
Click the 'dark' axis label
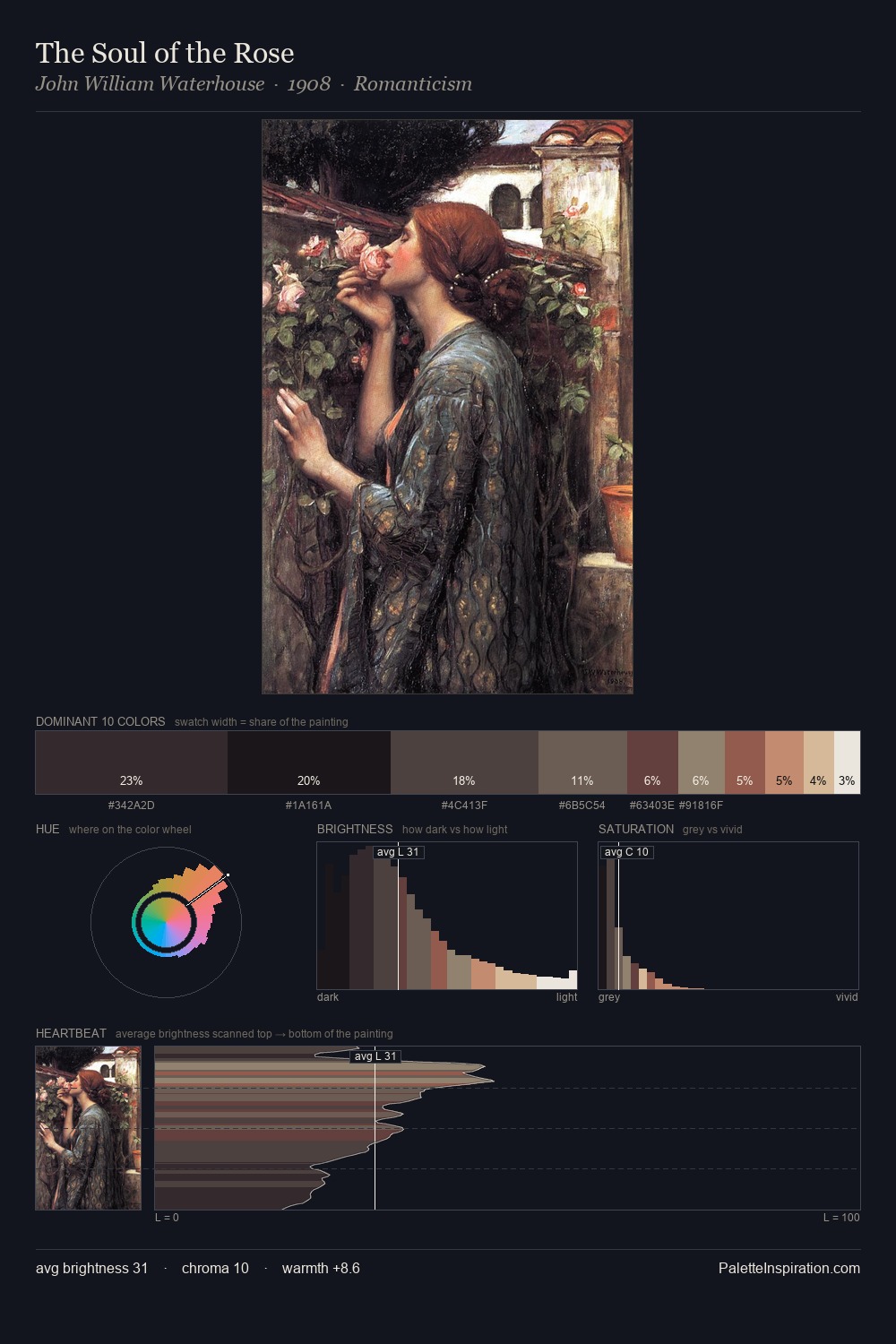click(328, 997)
